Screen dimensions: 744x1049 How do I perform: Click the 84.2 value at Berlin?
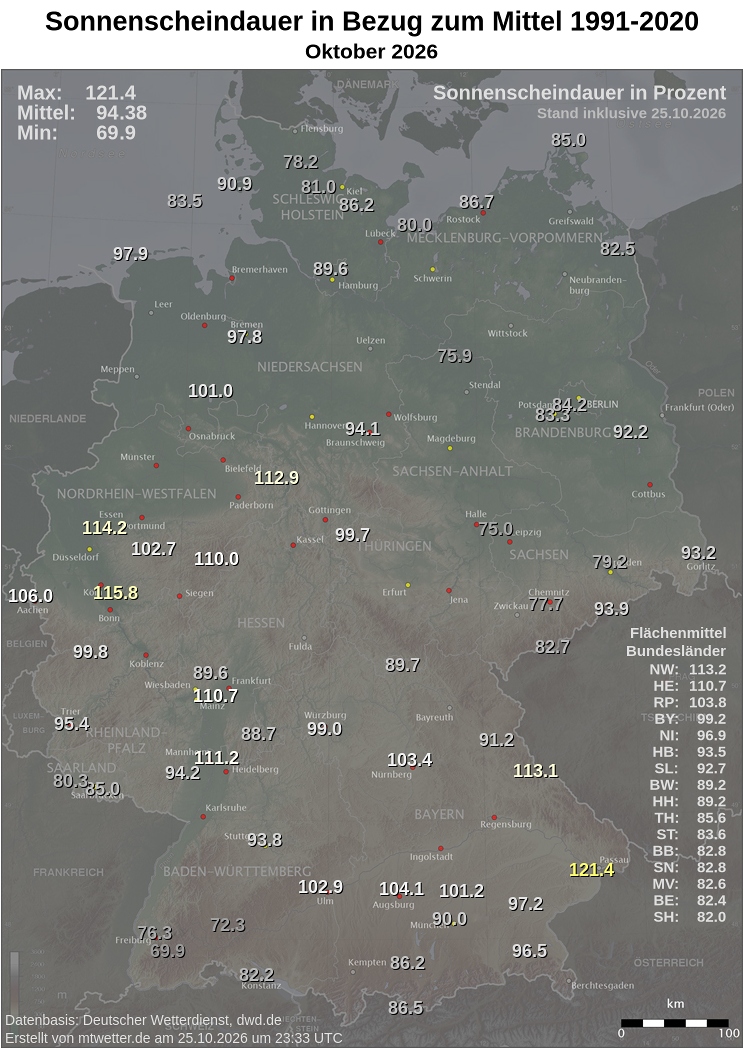tap(569, 404)
